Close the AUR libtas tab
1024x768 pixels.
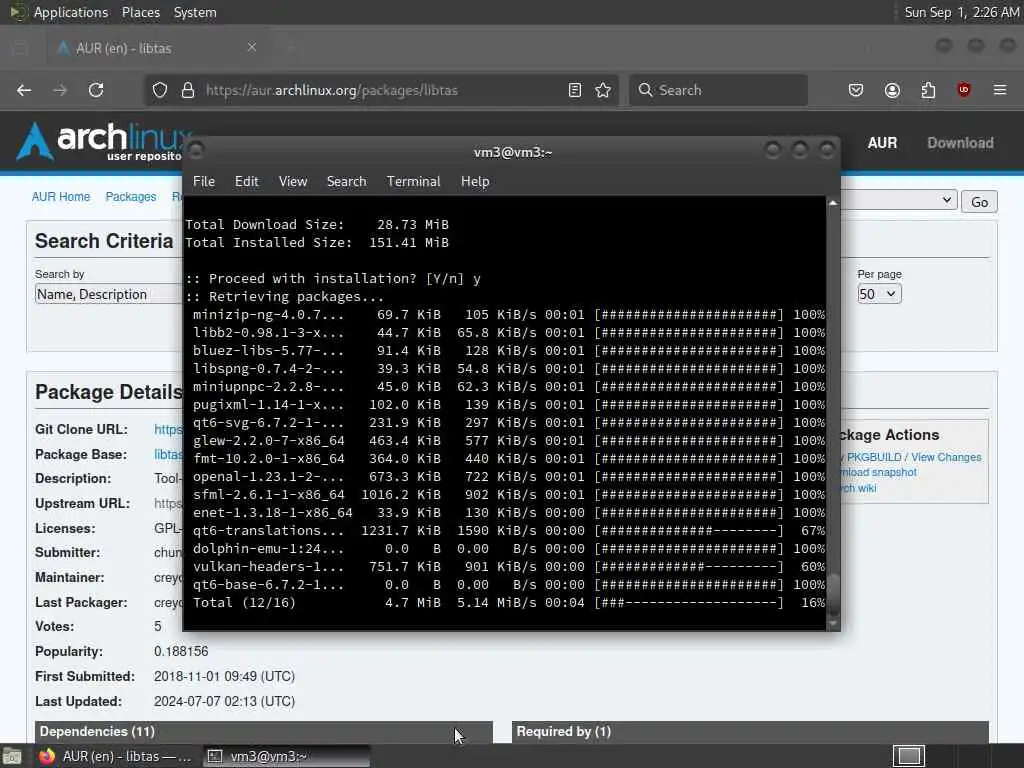click(252, 47)
